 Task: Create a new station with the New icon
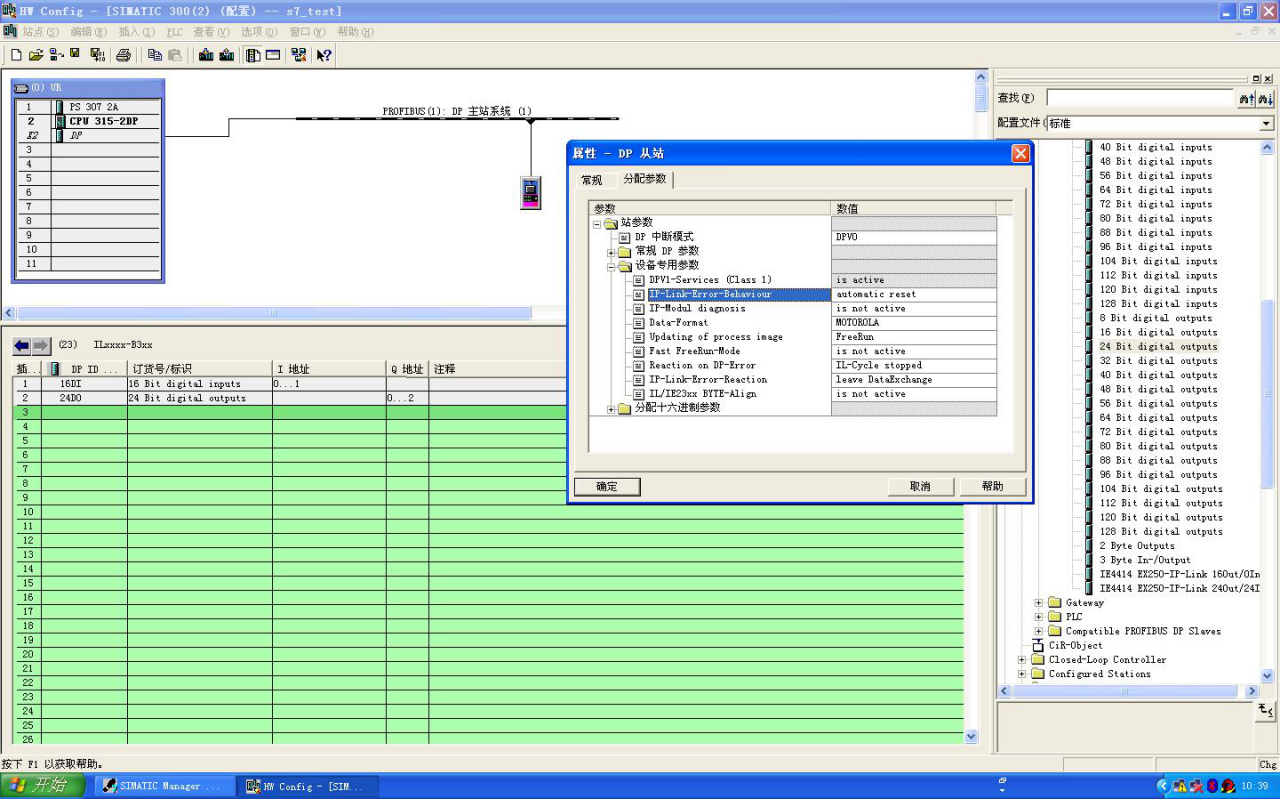point(16,55)
